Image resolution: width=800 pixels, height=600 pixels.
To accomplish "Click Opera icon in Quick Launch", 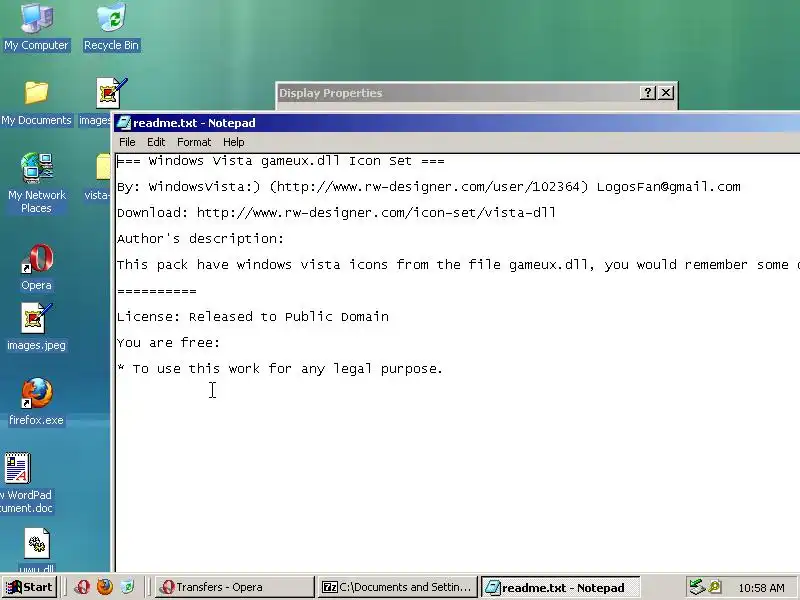I will [x=82, y=587].
